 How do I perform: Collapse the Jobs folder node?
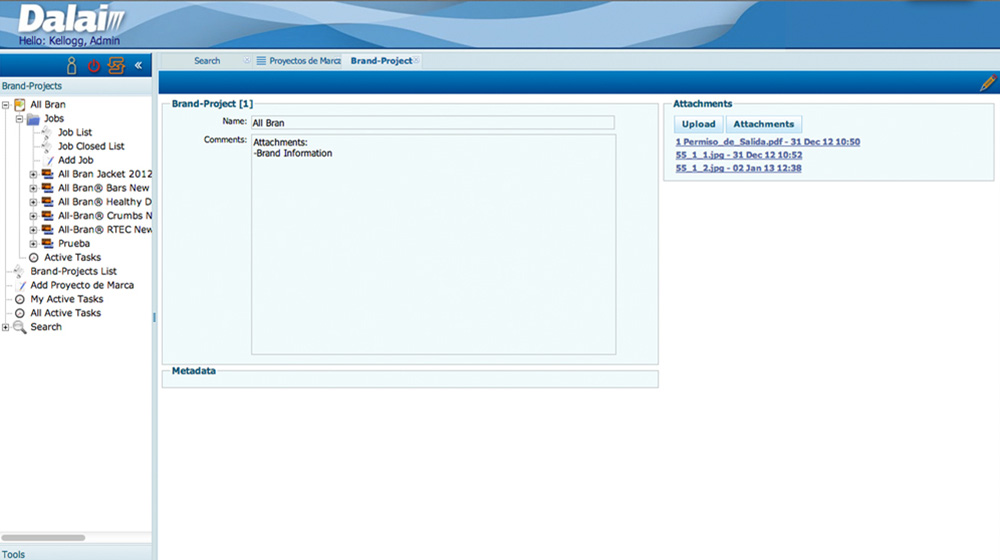click(x=19, y=119)
